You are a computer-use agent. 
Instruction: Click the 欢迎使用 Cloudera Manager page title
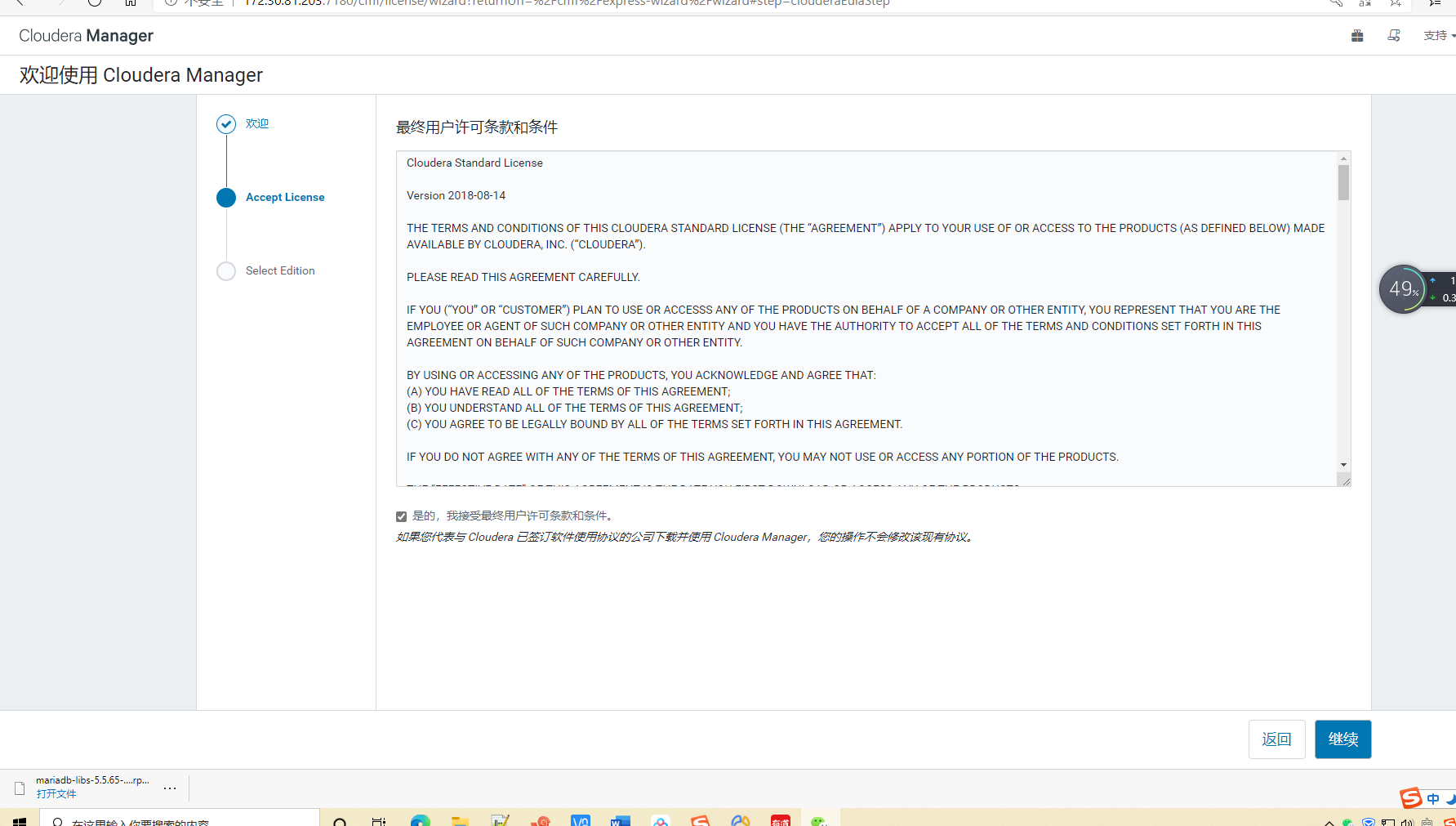click(x=141, y=75)
